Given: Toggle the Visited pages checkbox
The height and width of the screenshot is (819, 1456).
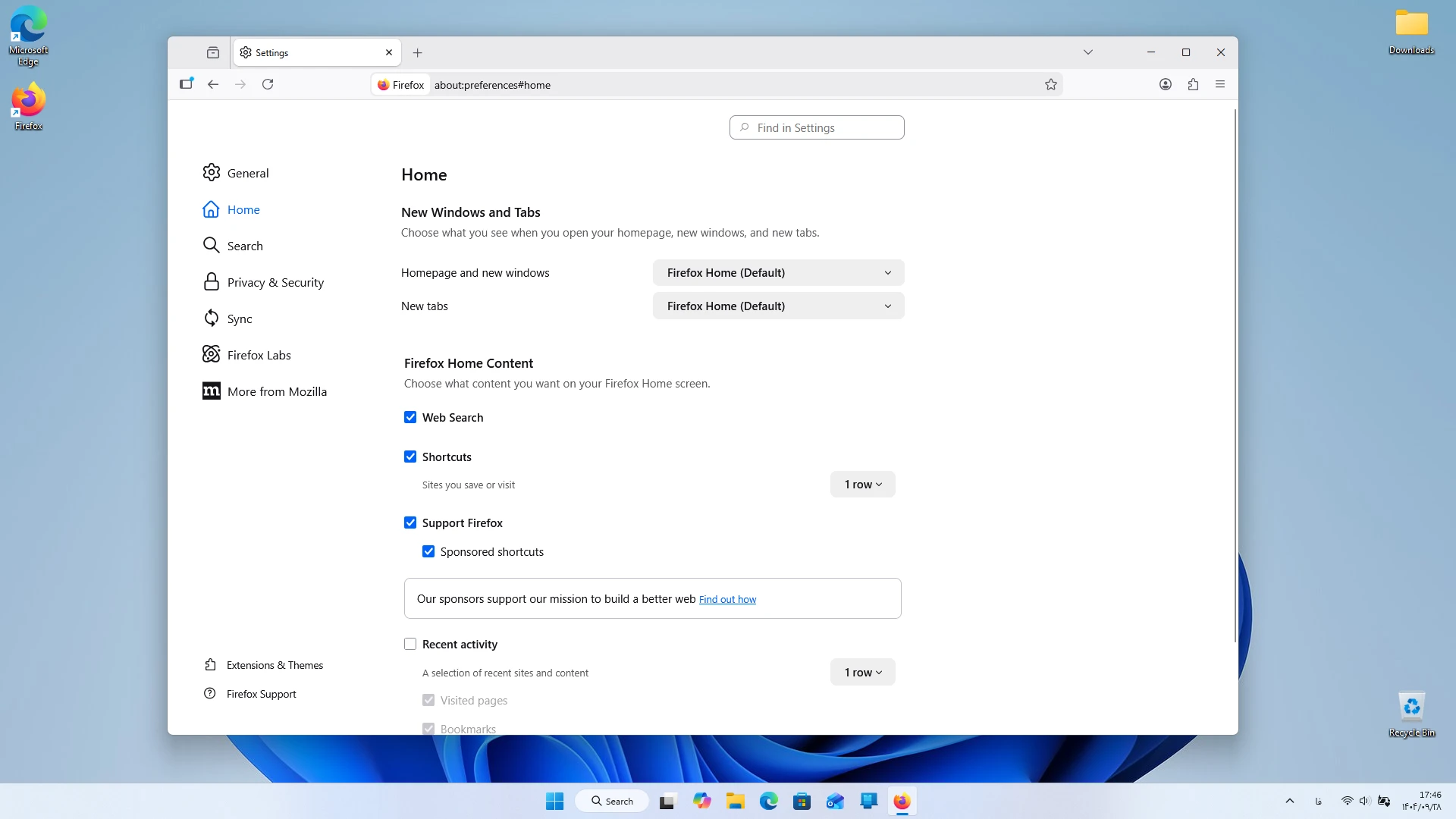Looking at the screenshot, I should point(428,700).
